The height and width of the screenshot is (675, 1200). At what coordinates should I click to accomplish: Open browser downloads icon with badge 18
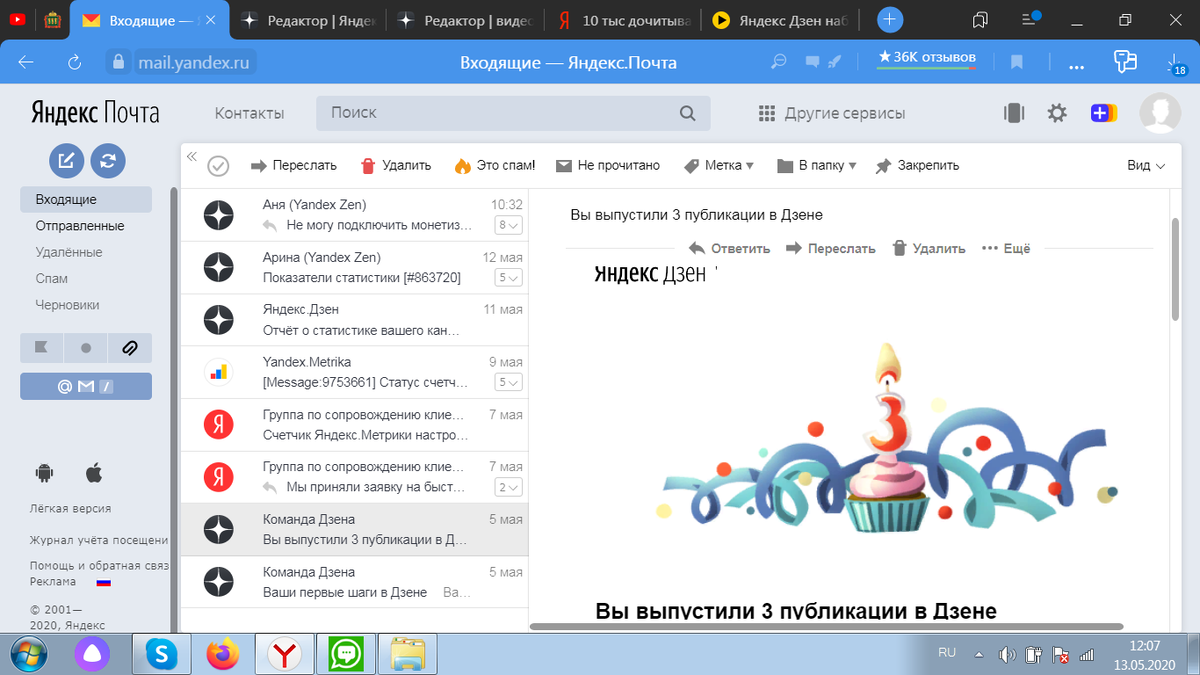[x=1175, y=63]
